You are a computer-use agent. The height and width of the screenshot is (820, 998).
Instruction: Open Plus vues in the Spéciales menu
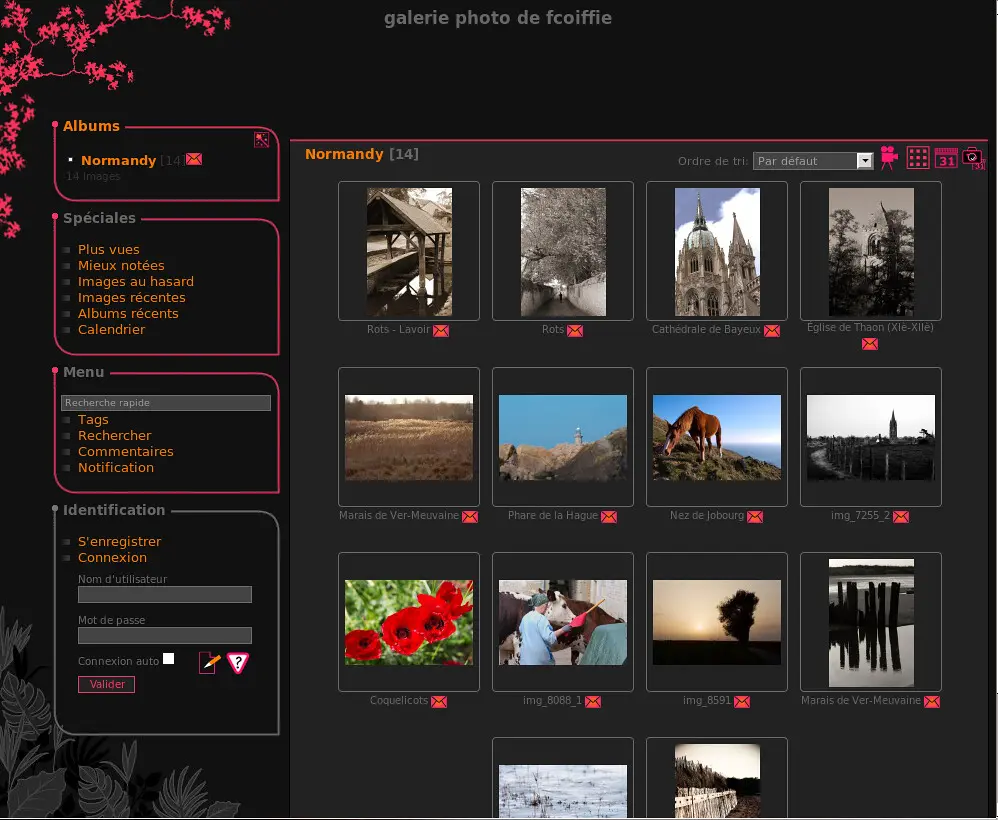(109, 250)
